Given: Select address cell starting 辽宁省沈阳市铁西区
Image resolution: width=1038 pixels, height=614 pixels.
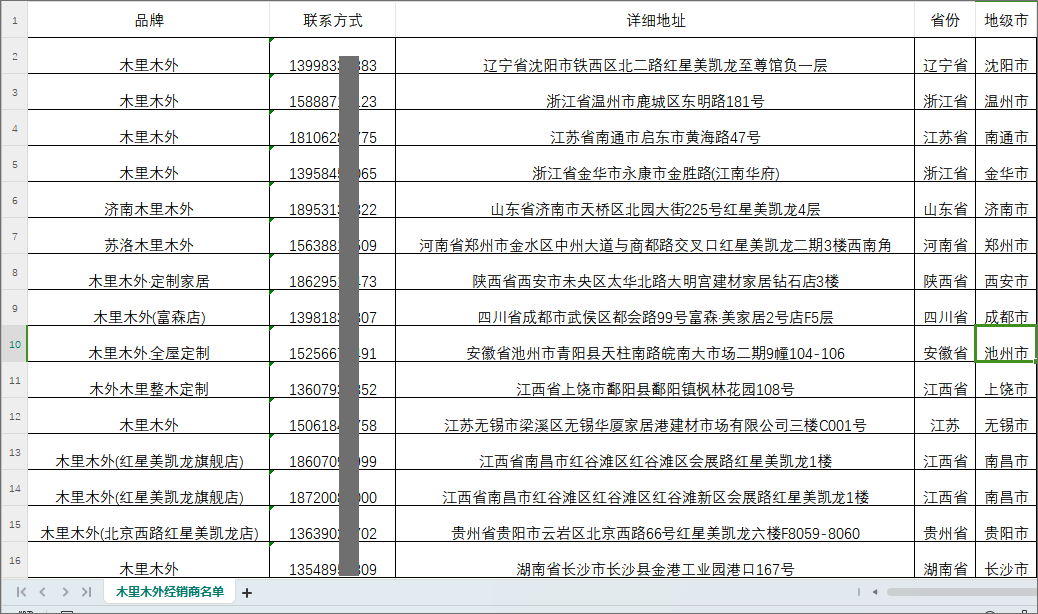Looking at the screenshot, I should (x=655, y=56).
